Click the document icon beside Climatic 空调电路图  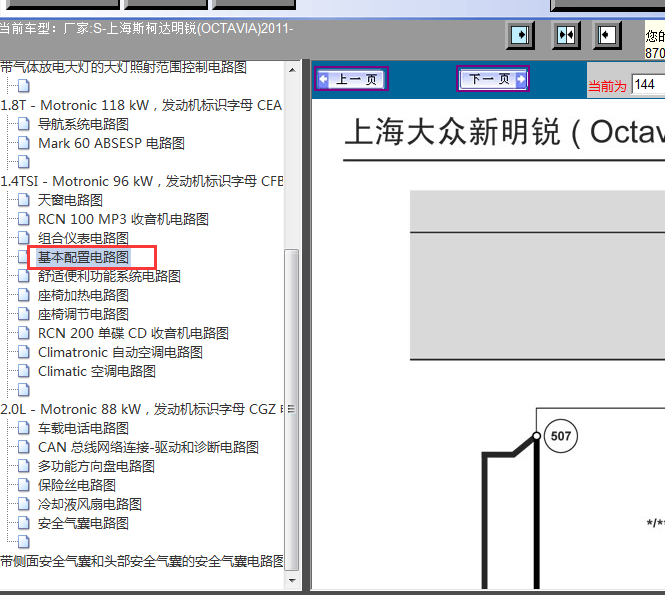coord(24,371)
